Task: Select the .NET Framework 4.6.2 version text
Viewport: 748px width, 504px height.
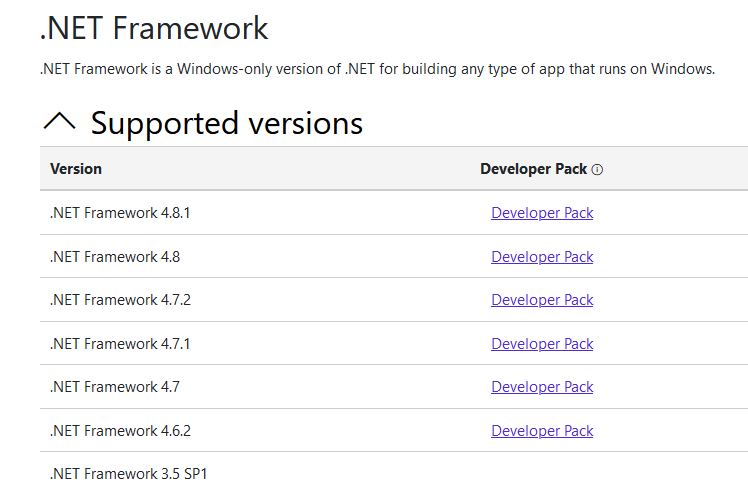Action: [120, 431]
